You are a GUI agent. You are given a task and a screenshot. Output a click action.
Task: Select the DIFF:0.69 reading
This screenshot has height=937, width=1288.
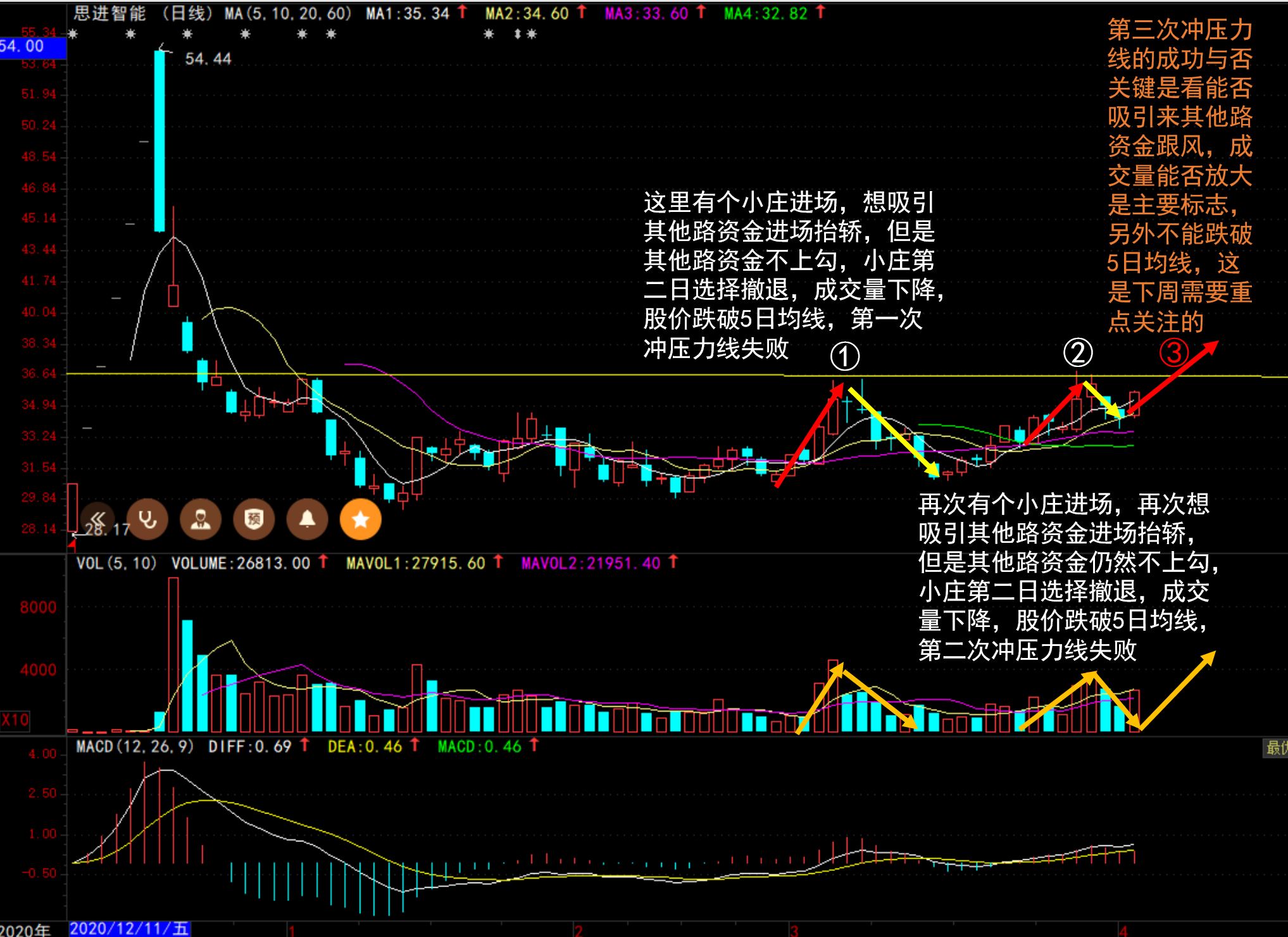249,747
